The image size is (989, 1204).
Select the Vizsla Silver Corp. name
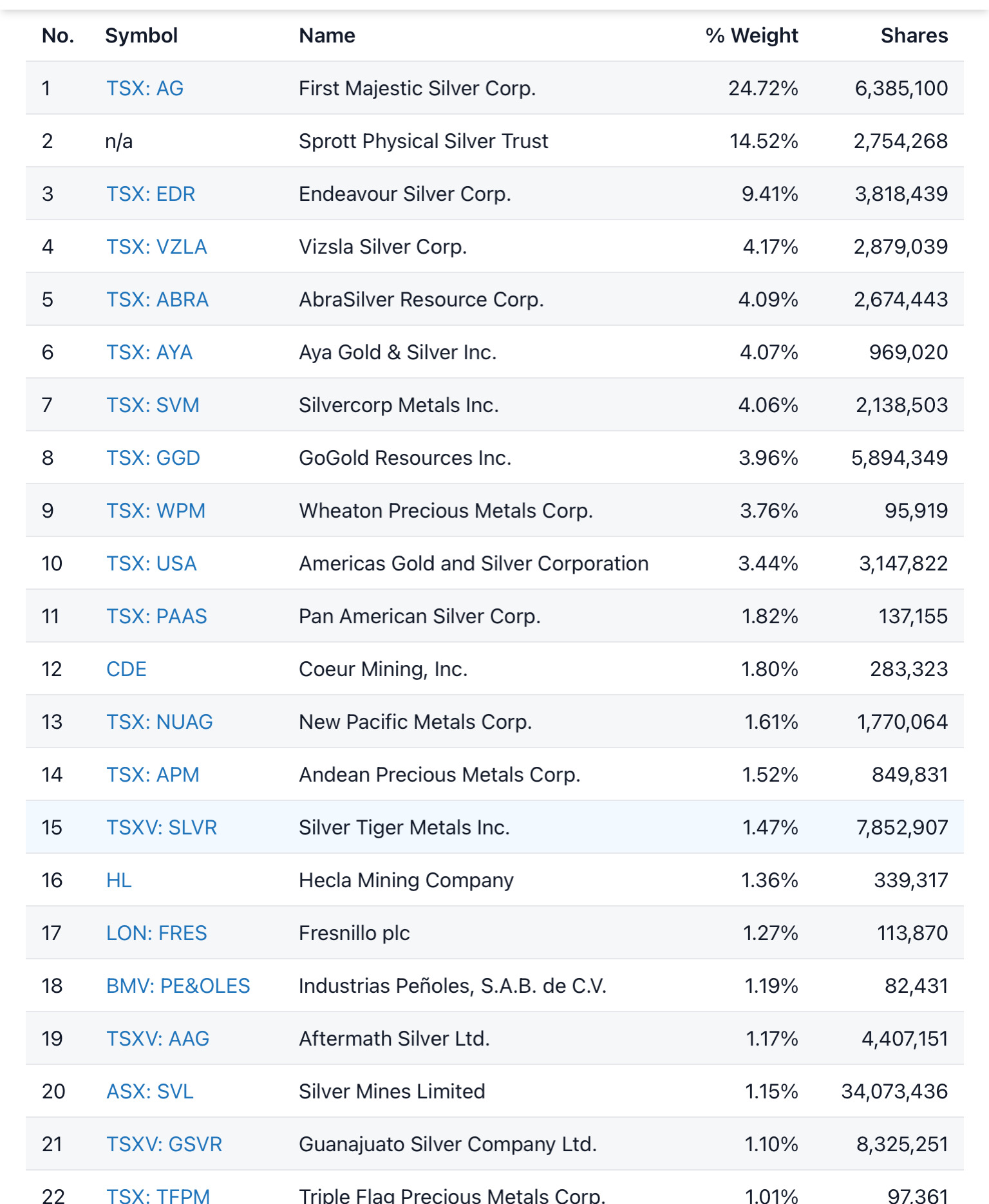click(x=383, y=247)
